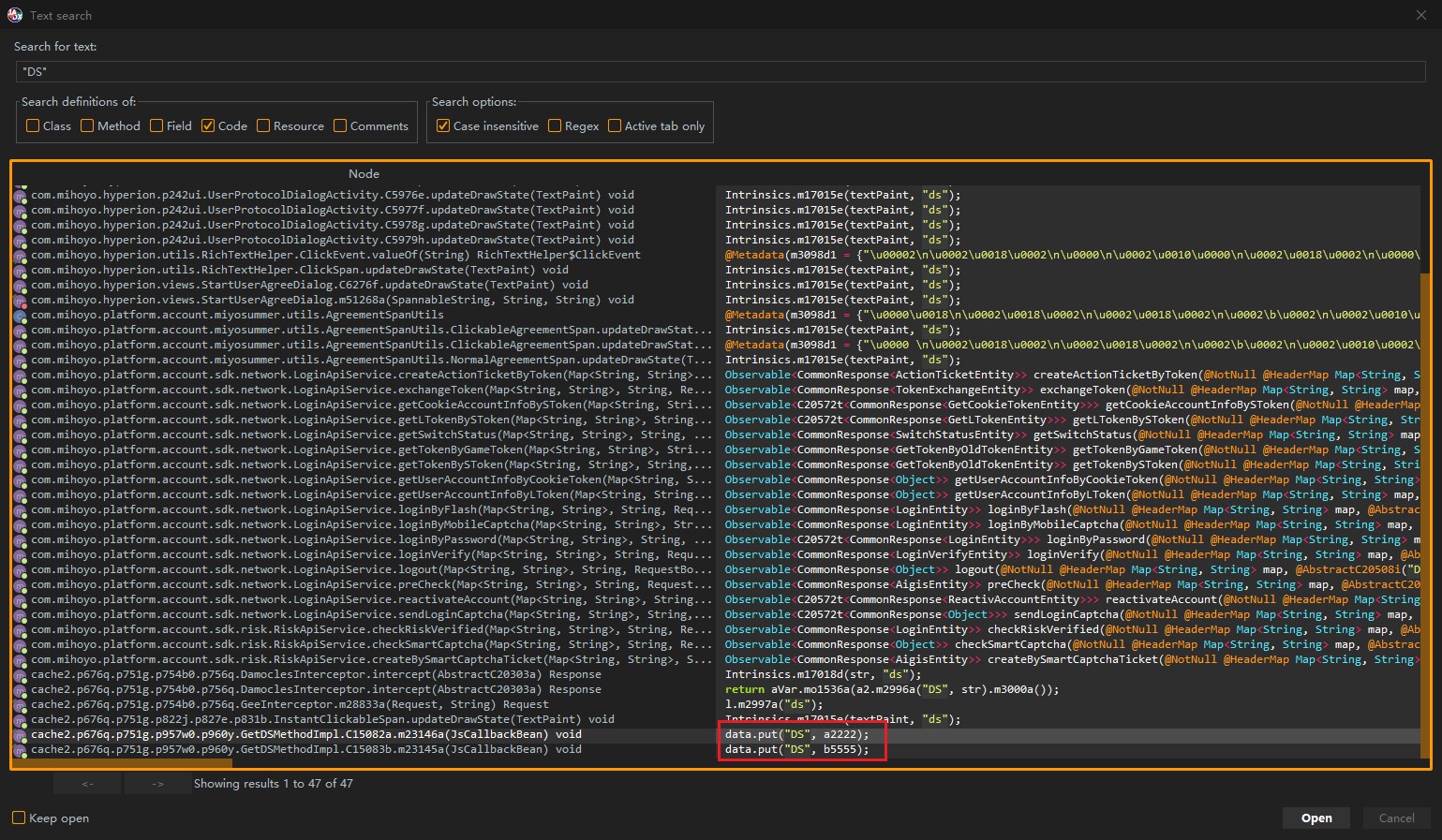The width and height of the screenshot is (1442, 840).
Task: Click method icon of NormalAgreementSpan.updateDrawState row
Action: pos(21,361)
